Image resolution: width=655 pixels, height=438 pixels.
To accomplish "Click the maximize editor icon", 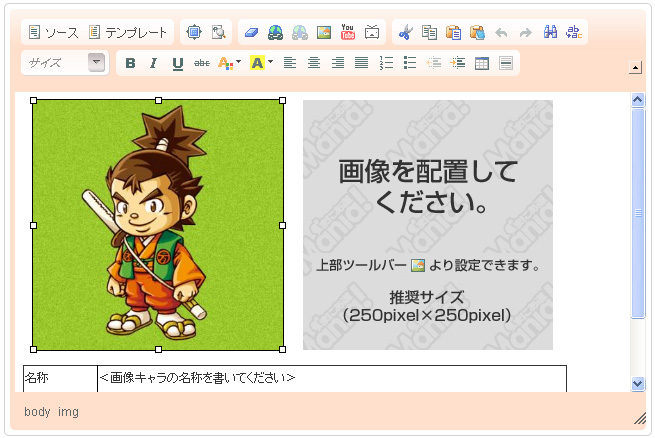I will (x=194, y=33).
